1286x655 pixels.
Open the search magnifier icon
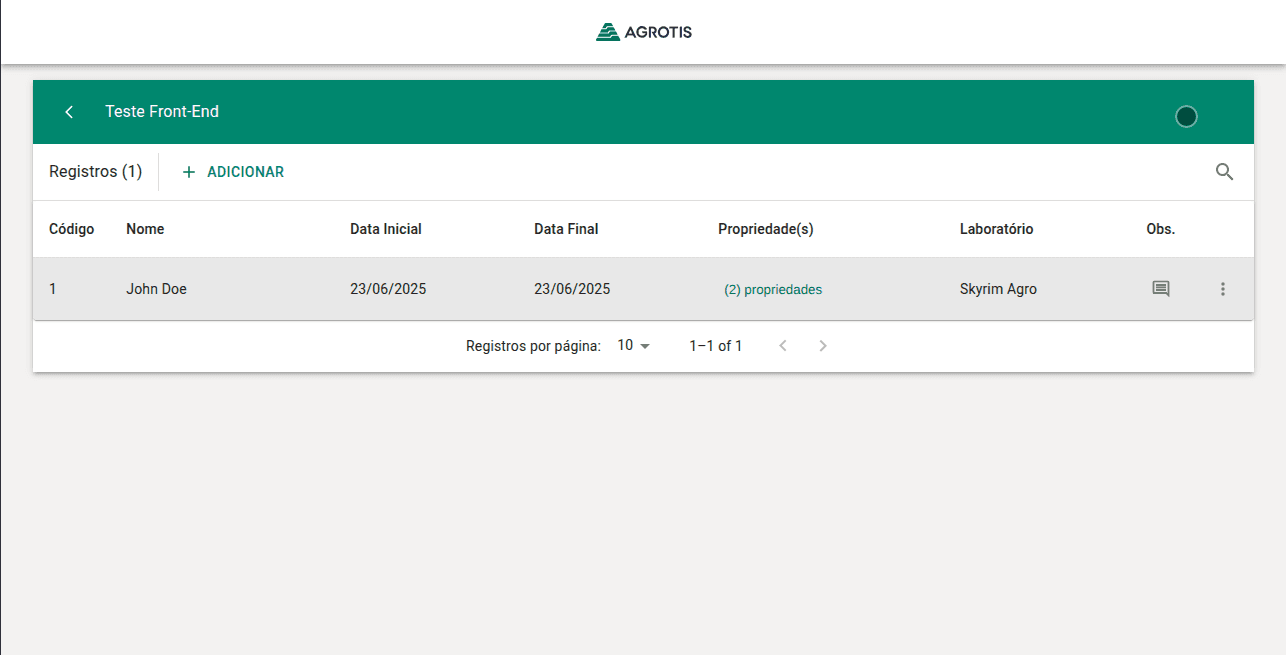[x=1224, y=172]
